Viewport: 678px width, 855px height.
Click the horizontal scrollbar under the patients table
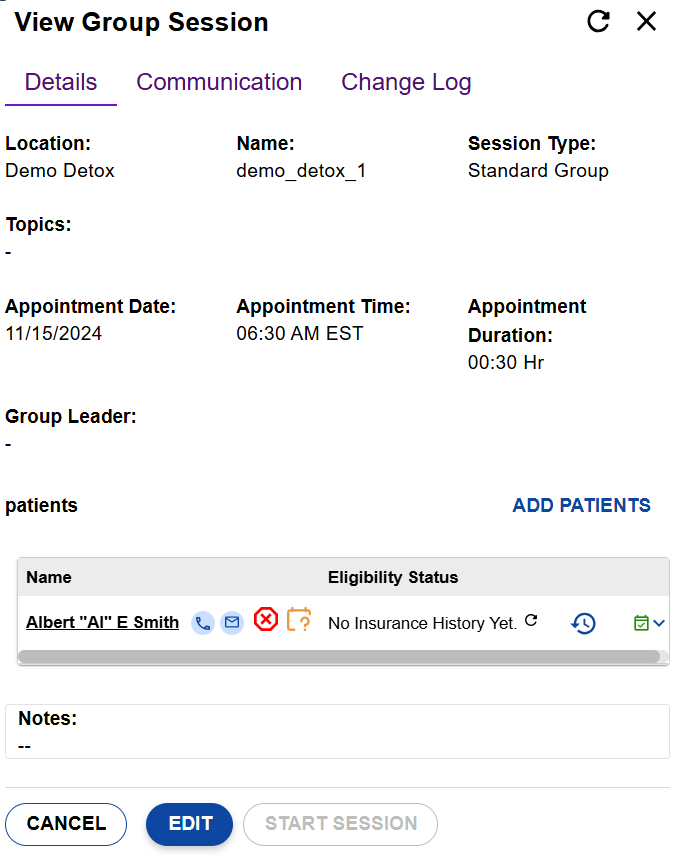point(338,657)
